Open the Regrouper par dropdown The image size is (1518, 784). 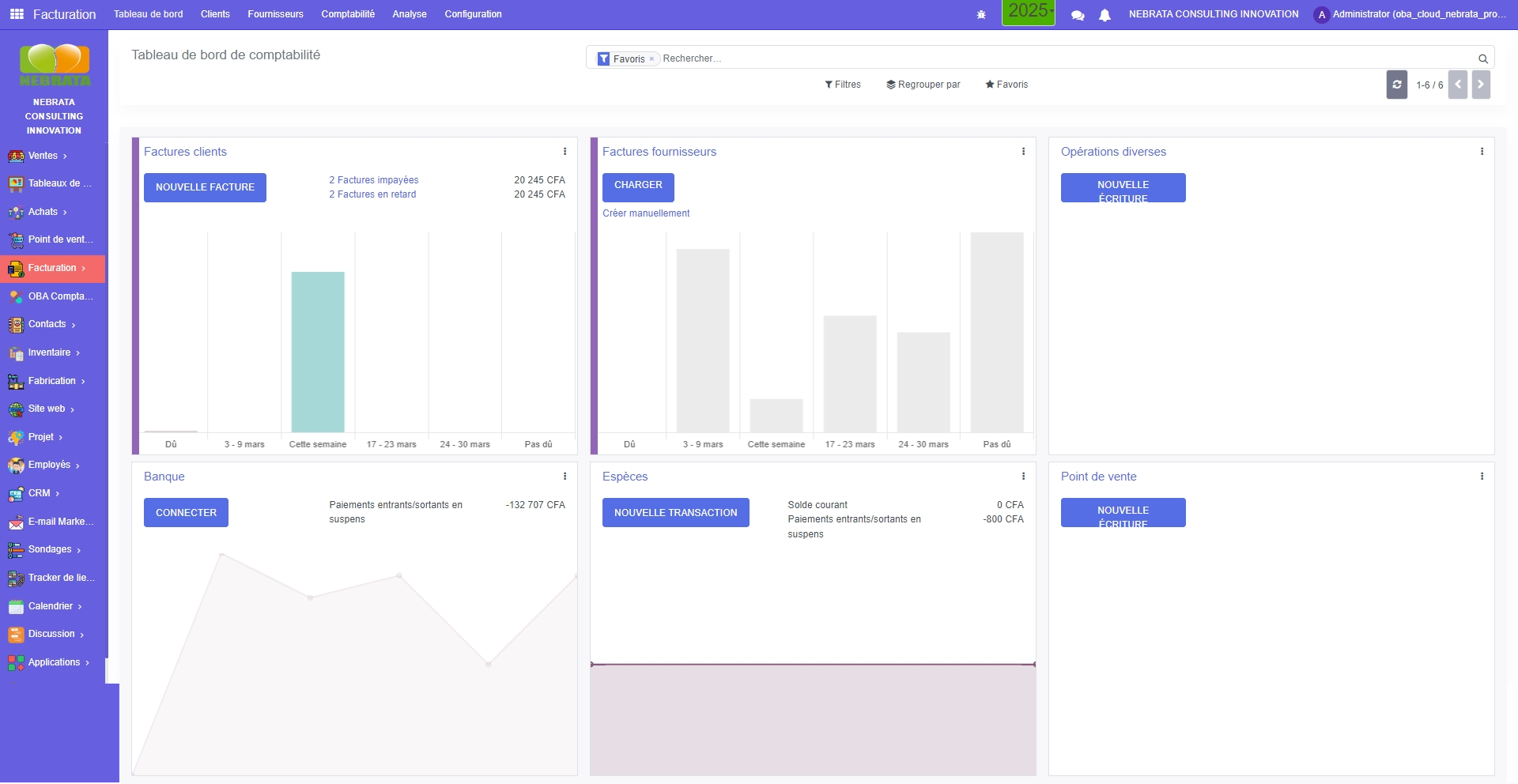coord(923,85)
